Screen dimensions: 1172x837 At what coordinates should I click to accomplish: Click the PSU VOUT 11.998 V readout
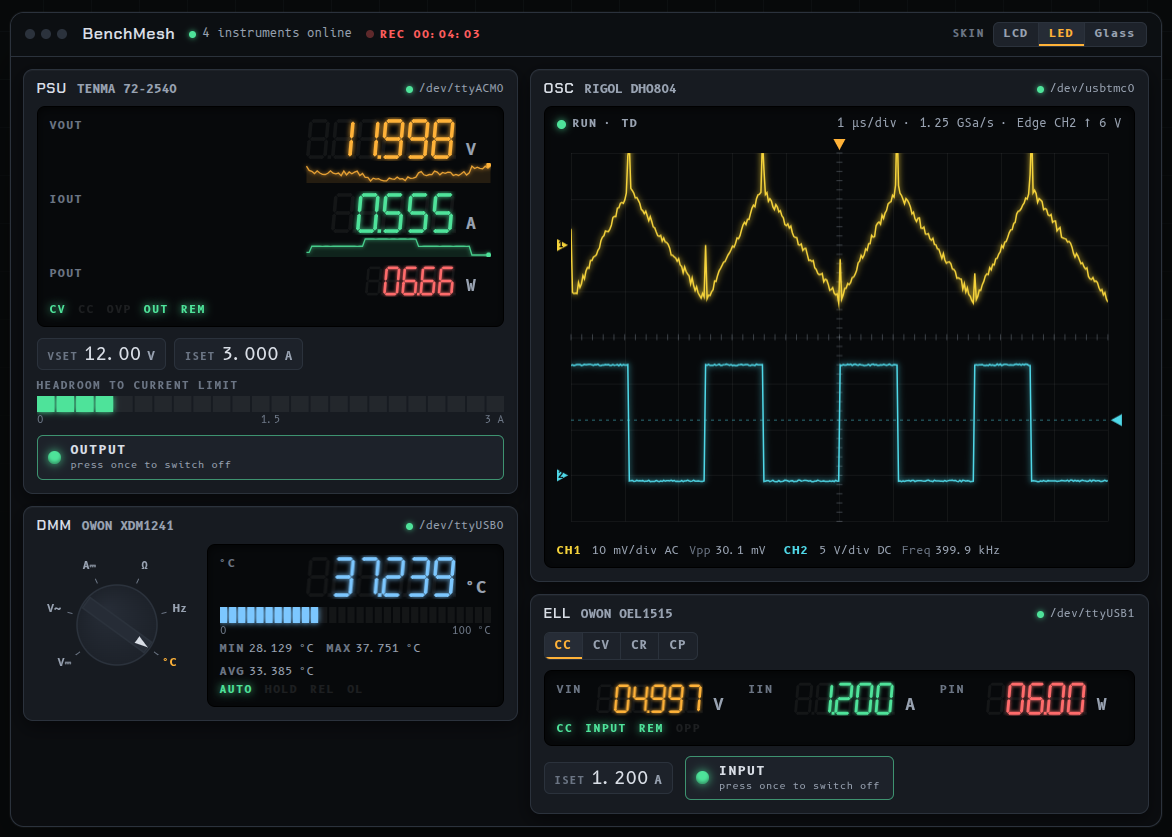(392, 140)
